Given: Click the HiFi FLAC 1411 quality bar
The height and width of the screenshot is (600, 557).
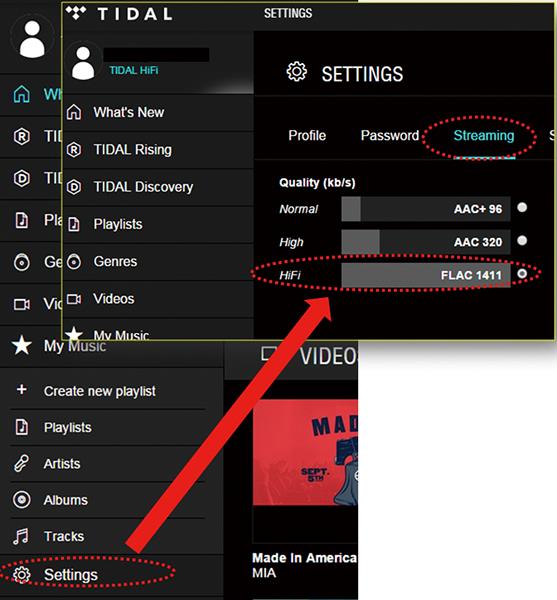Looking at the screenshot, I should coord(426,275).
